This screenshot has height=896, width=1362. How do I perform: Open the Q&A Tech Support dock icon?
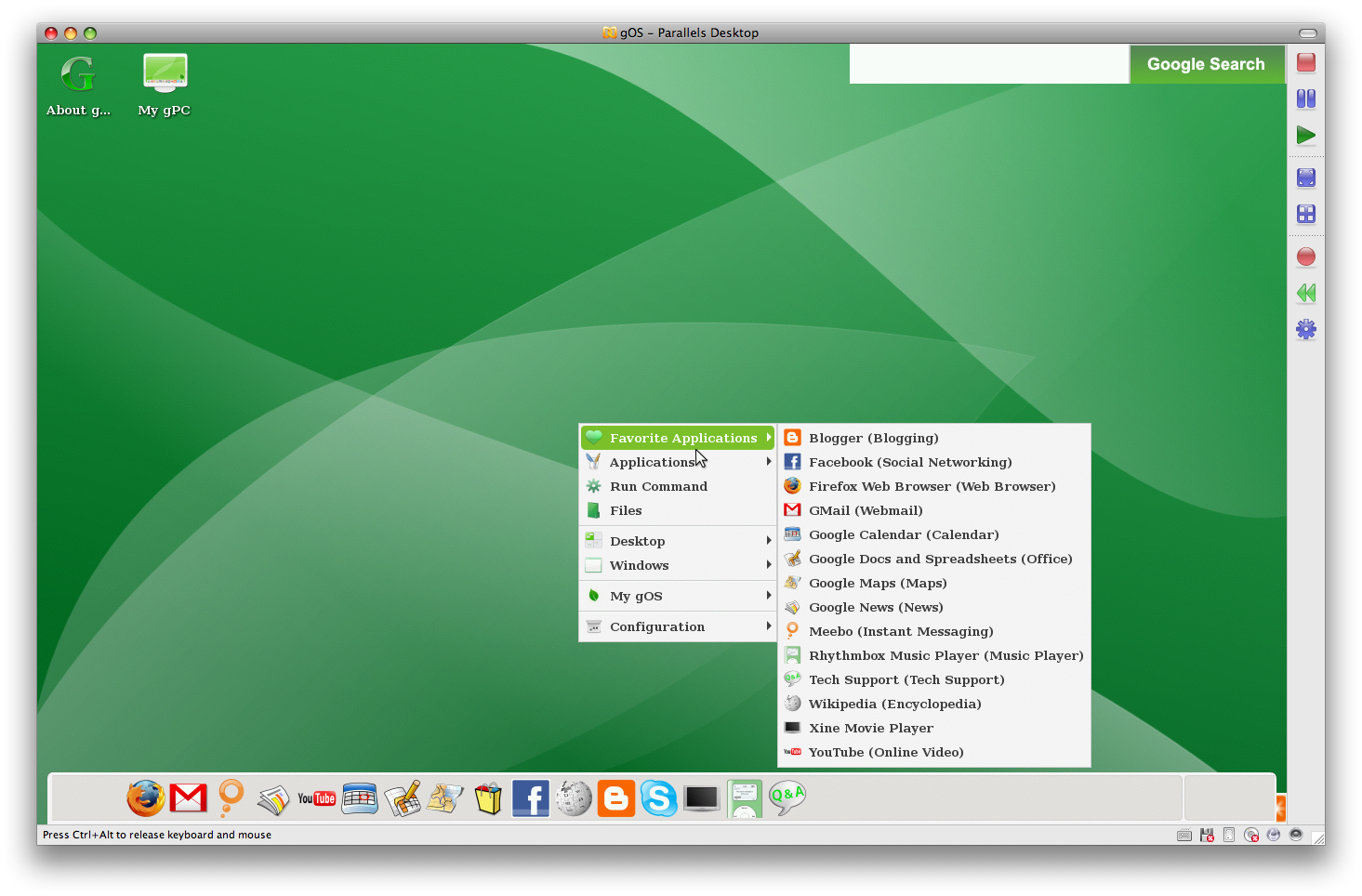(x=787, y=797)
